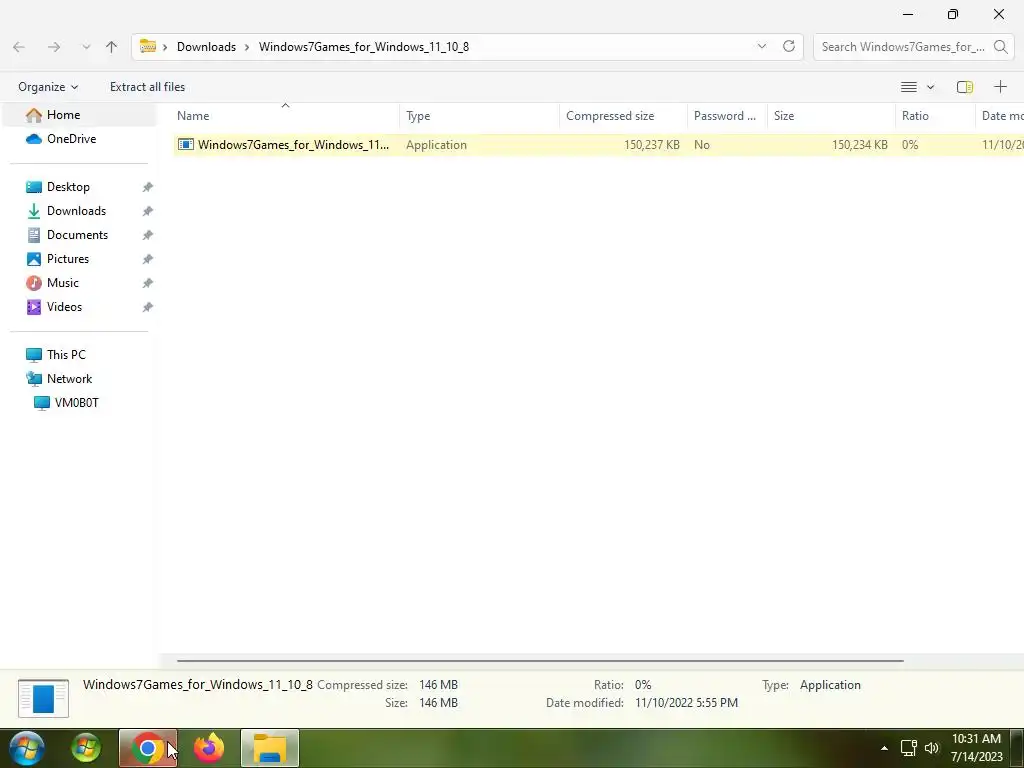Viewport: 1024px width, 768px height.
Task: Click the file thumbnail in details pane
Action: (x=43, y=698)
